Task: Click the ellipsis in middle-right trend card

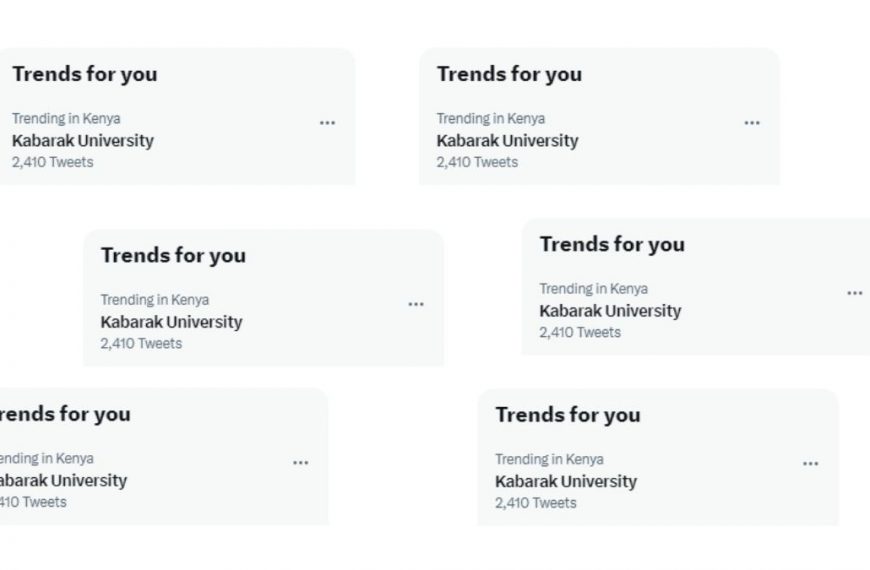Action: (x=855, y=293)
